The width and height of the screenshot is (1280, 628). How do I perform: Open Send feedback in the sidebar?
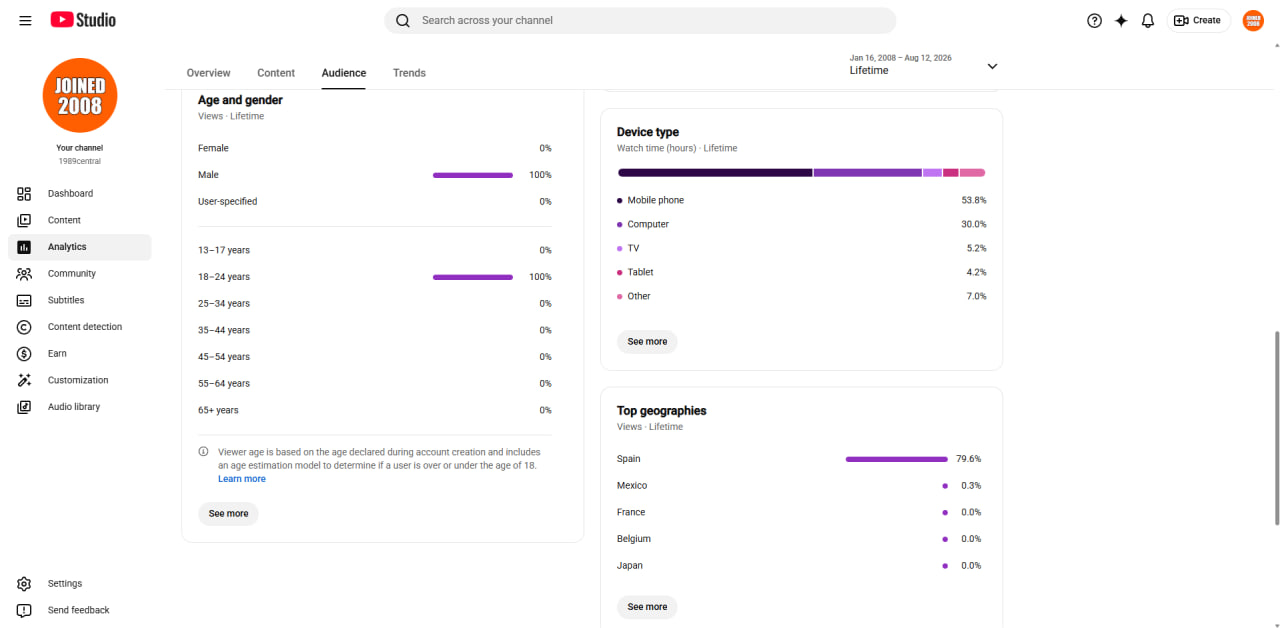click(80, 610)
